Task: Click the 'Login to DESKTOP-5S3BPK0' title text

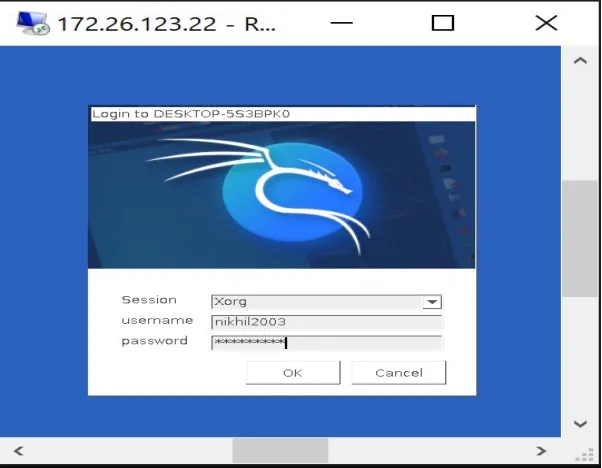Action: point(191,114)
